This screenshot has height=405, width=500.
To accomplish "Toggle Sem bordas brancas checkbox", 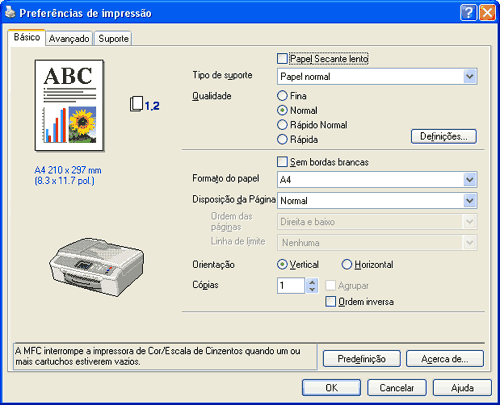I will point(282,162).
